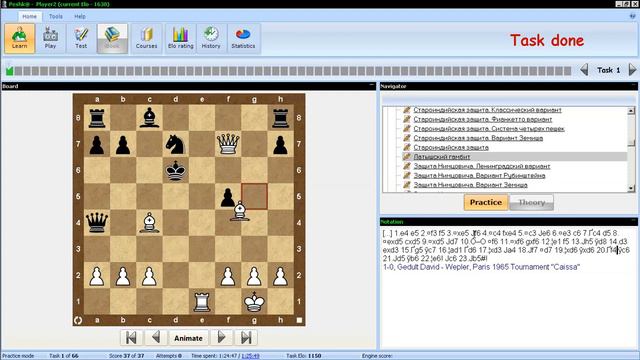The image size is (640, 360).
Task: Go to the next task arrow
Action: [x=632, y=70]
